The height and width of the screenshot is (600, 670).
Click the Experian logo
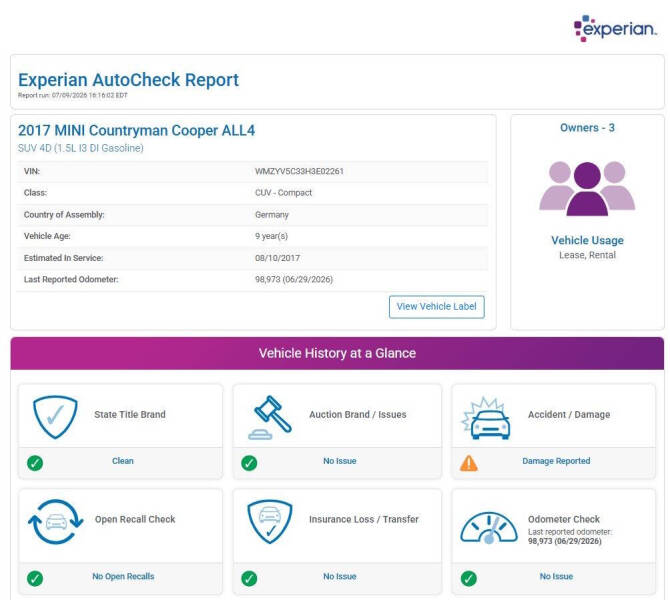(x=614, y=29)
